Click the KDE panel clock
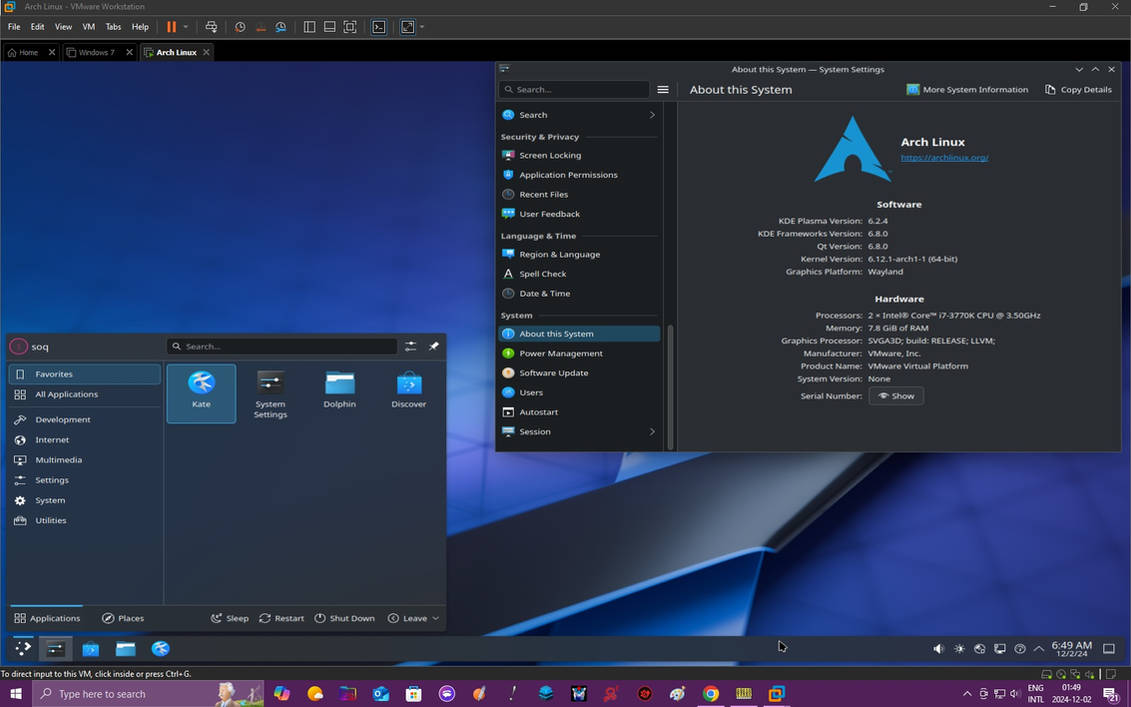This screenshot has width=1131, height=707. pyautogui.click(x=1071, y=649)
